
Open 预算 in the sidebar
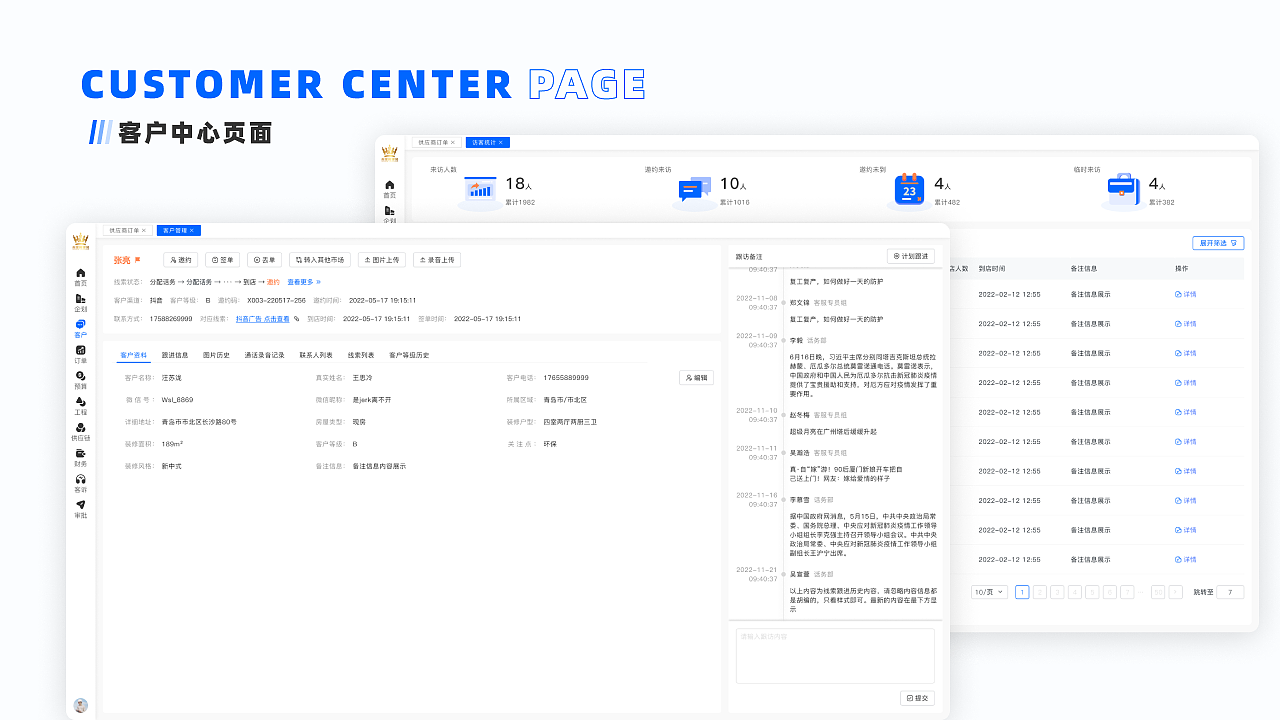click(80, 379)
